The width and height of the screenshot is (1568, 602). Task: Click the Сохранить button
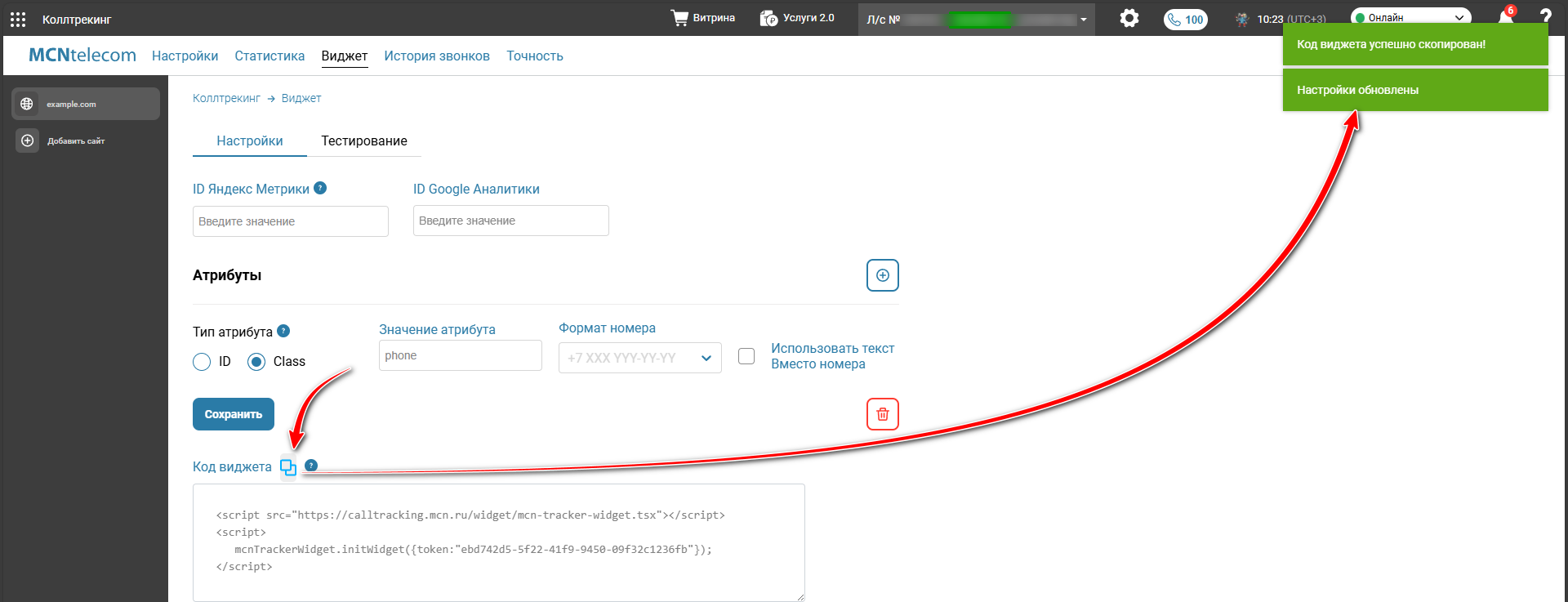pyautogui.click(x=234, y=414)
